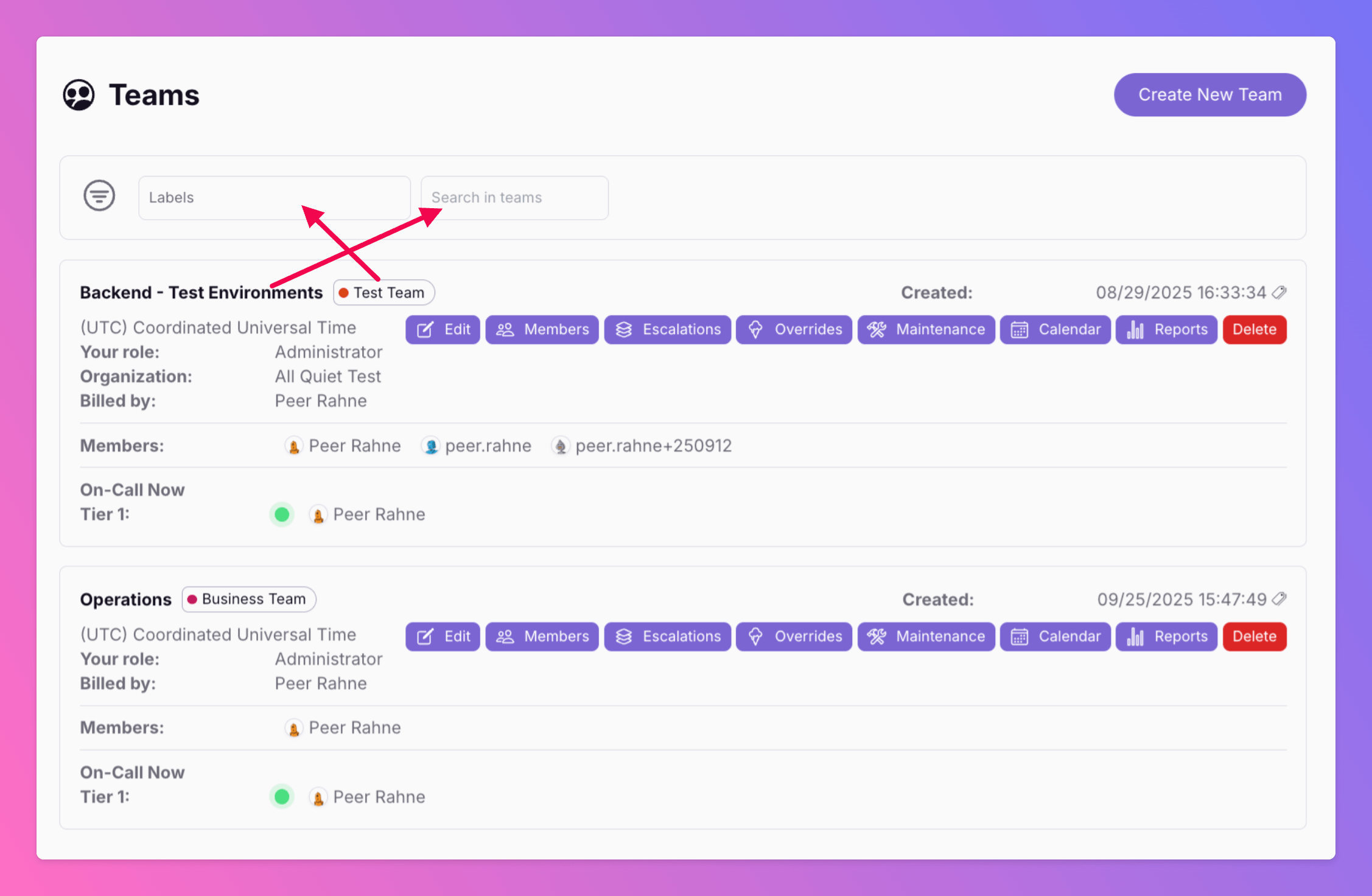This screenshot has height=896, width=1372.
Task: Focus the Search in teams field
Action: click(x=514, y=198)
